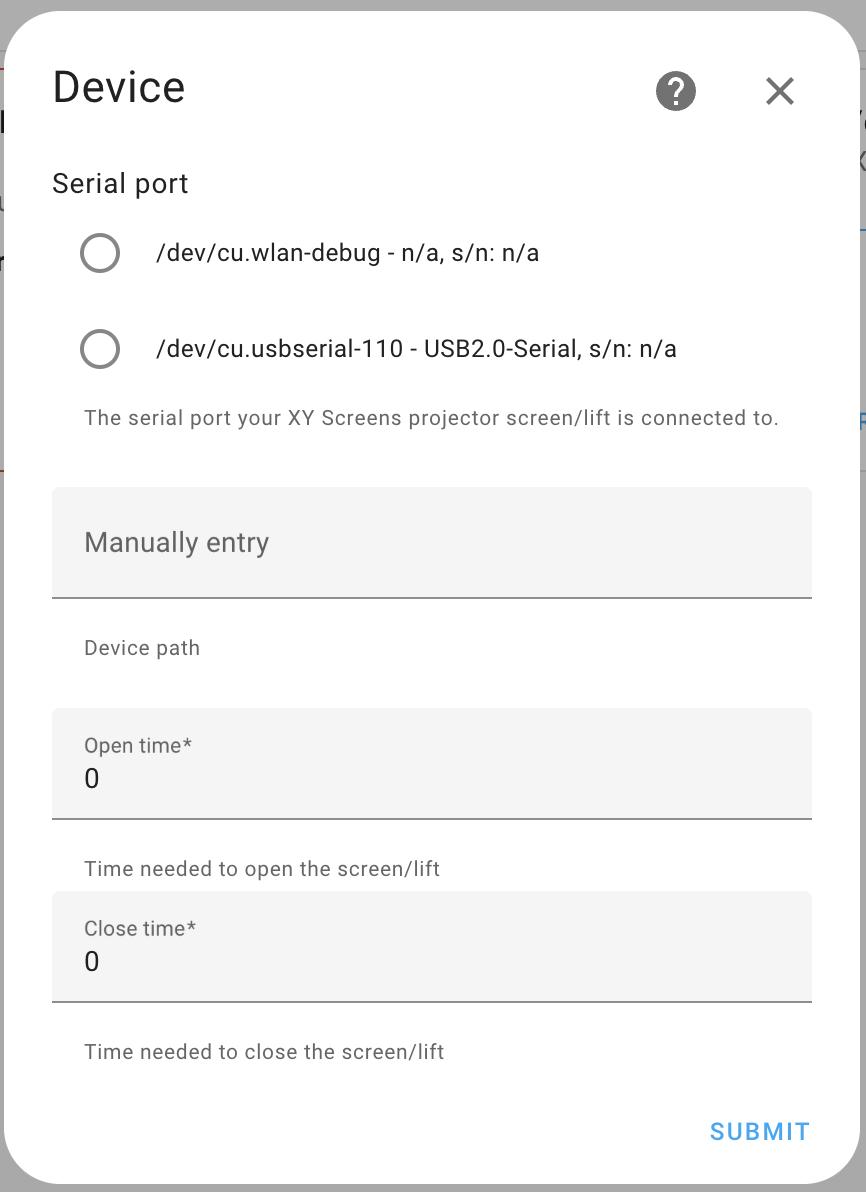This screenshot has height=1192, width=866.
Task: Click the XY Screens serial port description text
Action: point(431,418)
